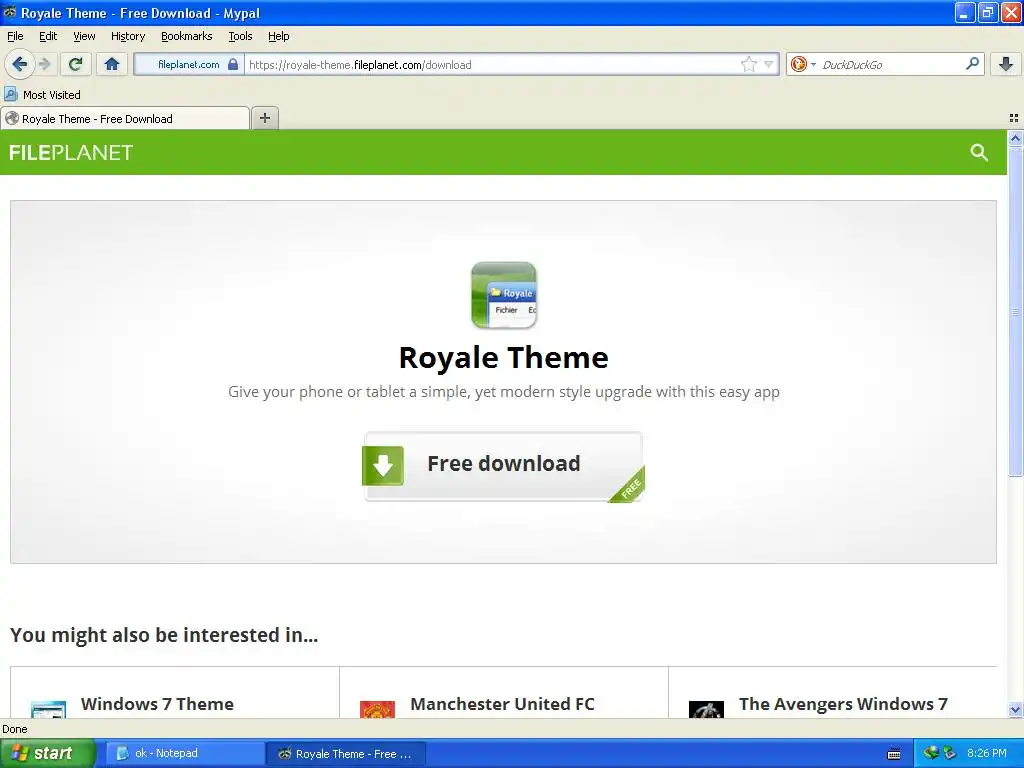Screen dimensions: 1024x768
Task: Open the Help menu
Action: [278, 36]
